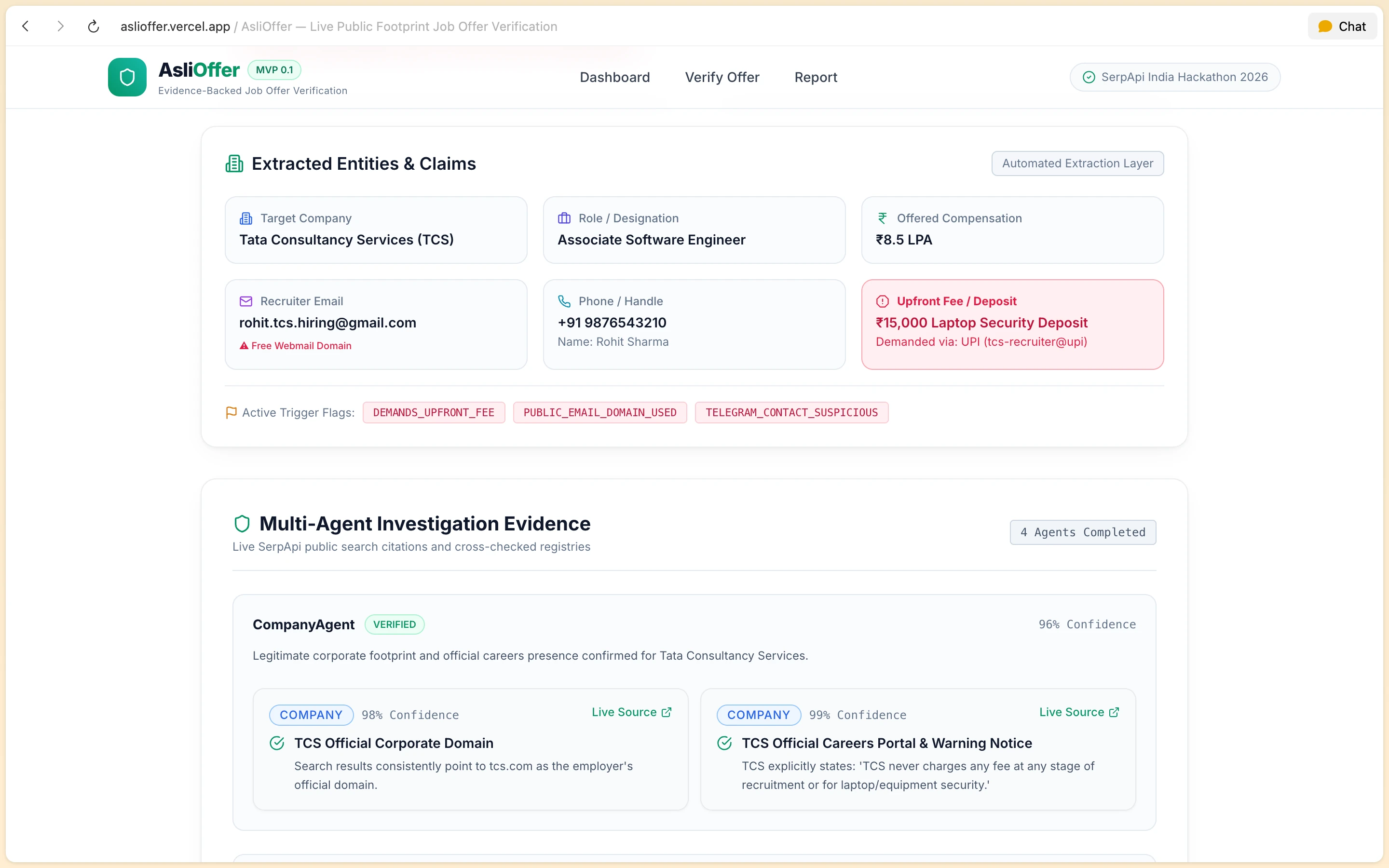Click the browser forward arrow
The width and height of the screenshot is (1389, 868).
60,26
